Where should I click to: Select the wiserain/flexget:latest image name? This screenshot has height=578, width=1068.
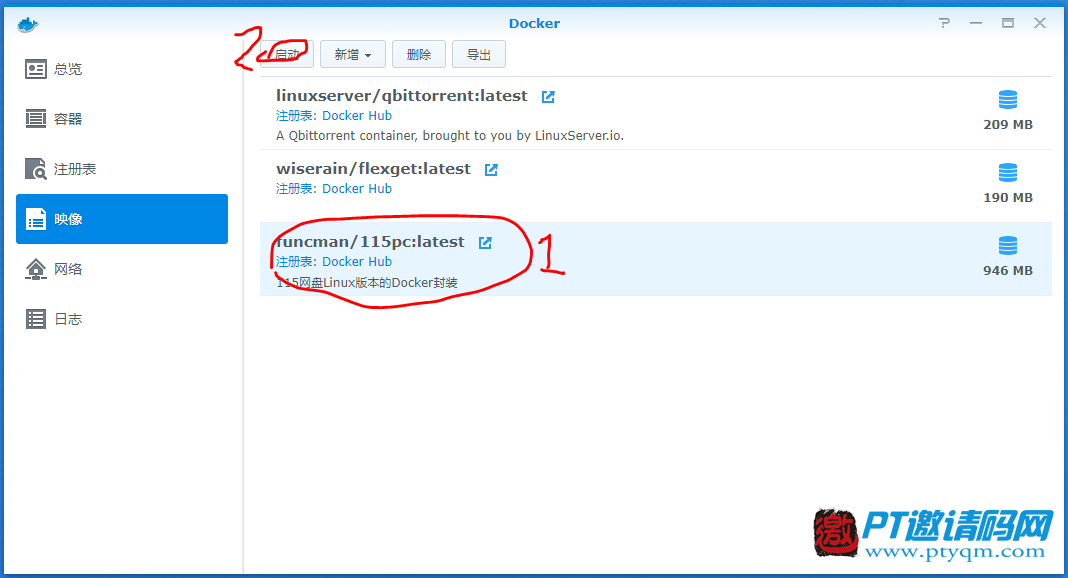pyautogui.click(x=373, y=169)
